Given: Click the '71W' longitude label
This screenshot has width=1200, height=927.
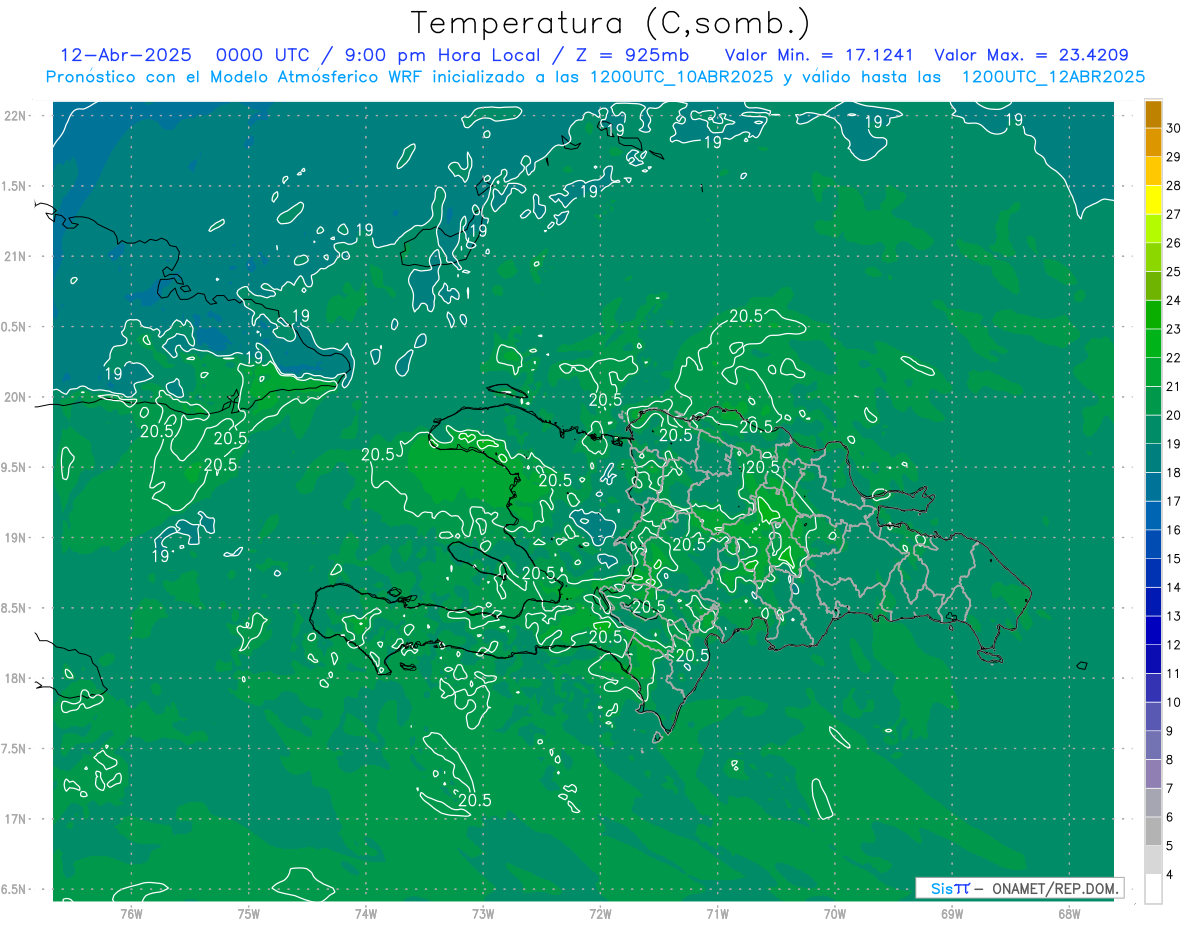Looking at the screenshot, I should coord(717,914).
